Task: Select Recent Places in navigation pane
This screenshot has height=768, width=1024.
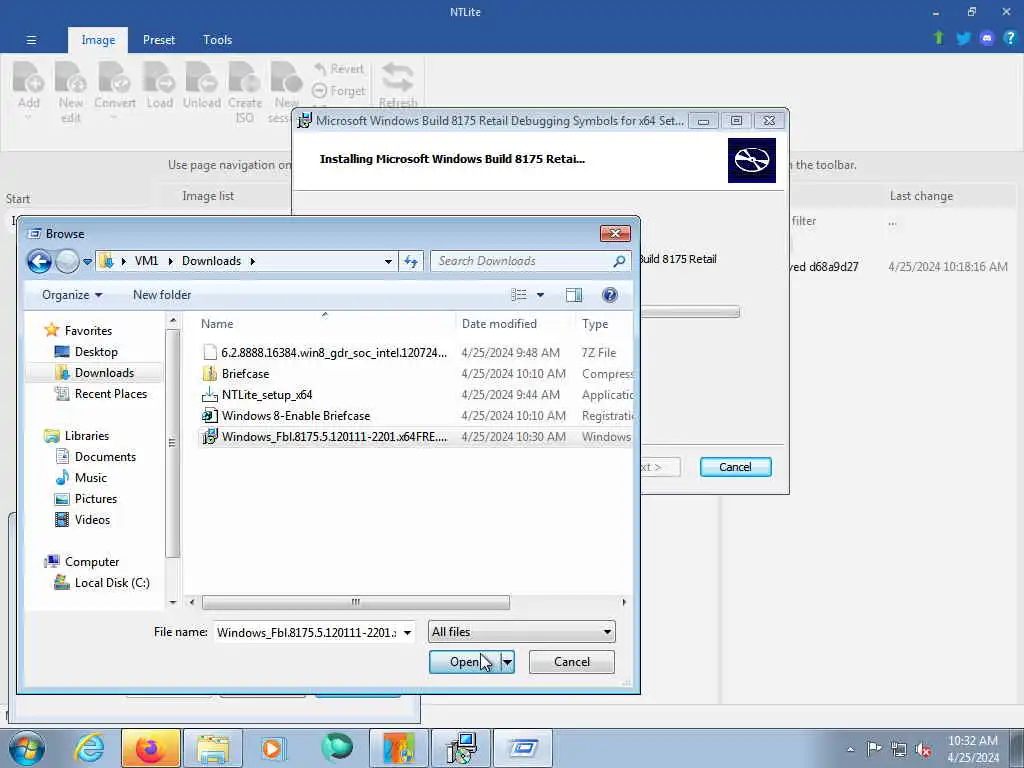Action: [x=110, y=394]
